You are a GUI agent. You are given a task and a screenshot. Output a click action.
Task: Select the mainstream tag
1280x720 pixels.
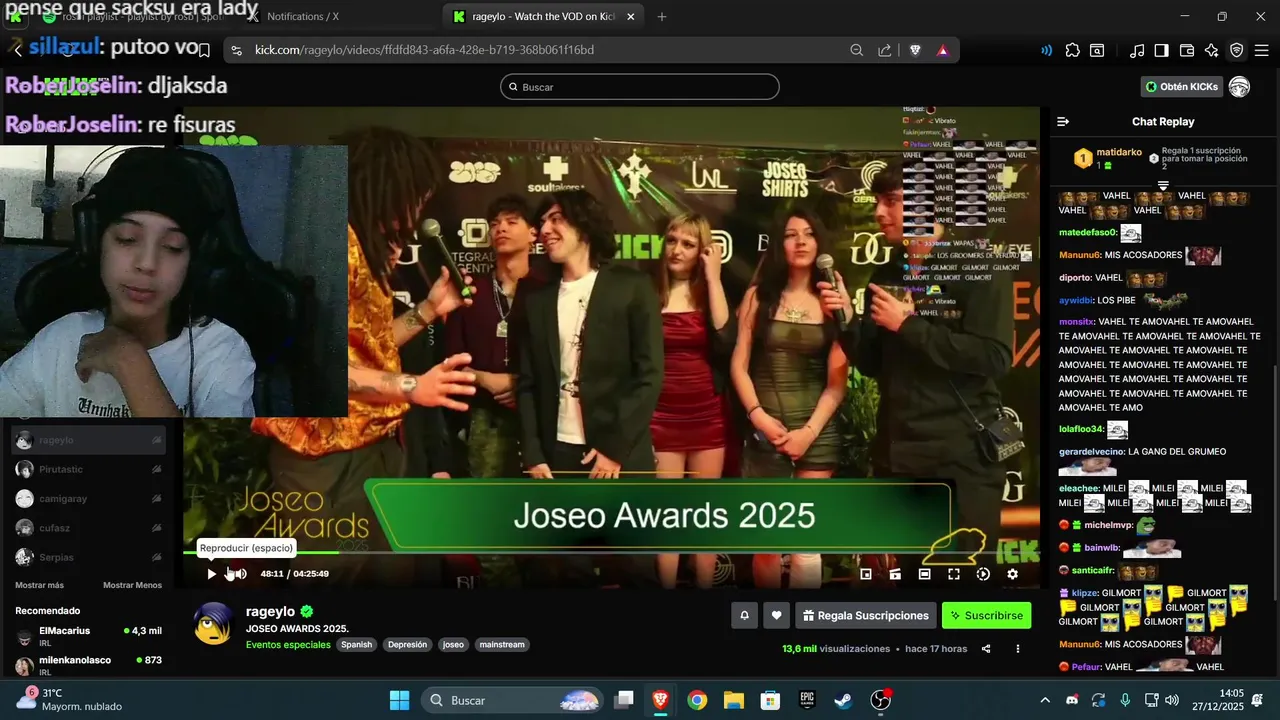pos(502,645)
